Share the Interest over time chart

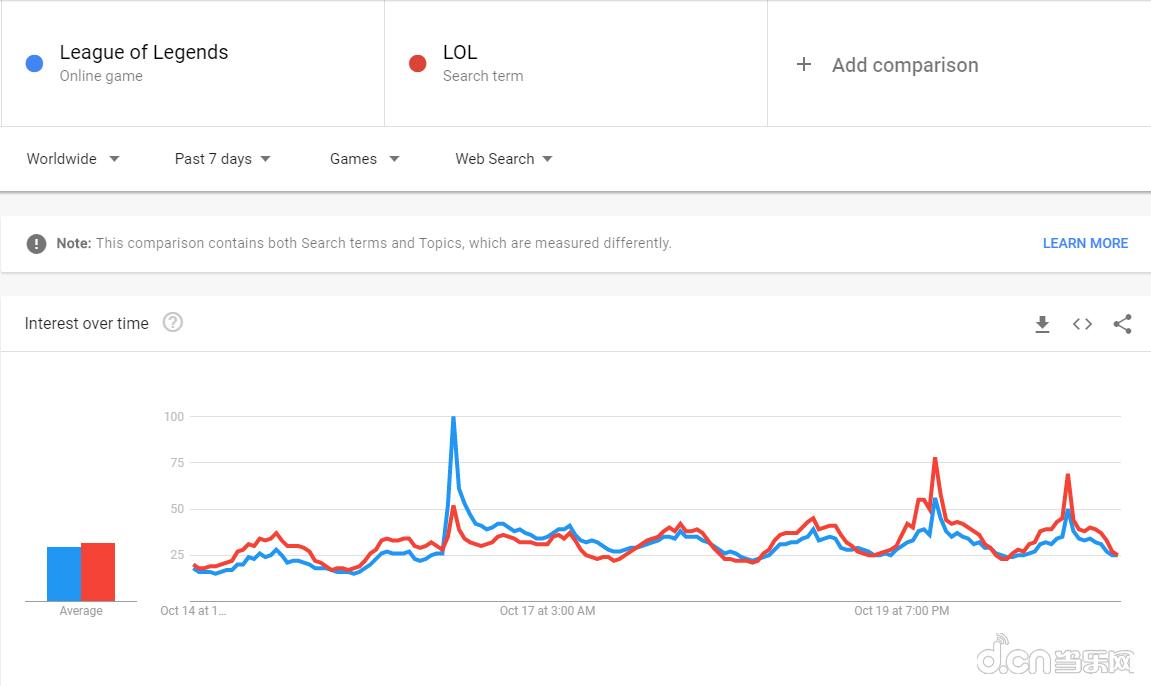pos(1122,324)
